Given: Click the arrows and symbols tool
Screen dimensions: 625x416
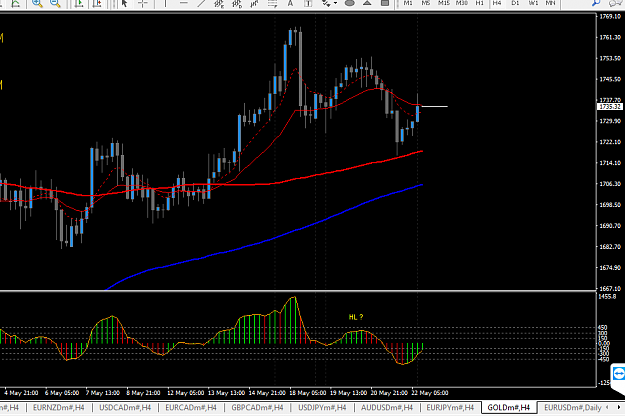Looking at the screenshot, I should 326,4.
